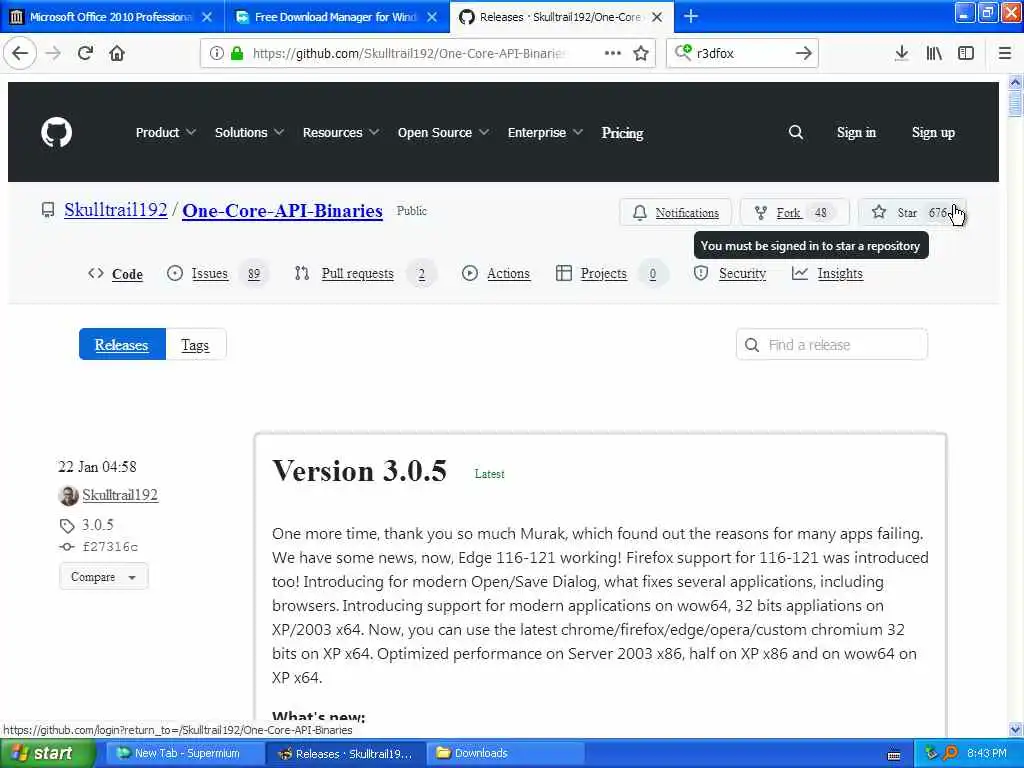Go to the browser home page icon

117,54
